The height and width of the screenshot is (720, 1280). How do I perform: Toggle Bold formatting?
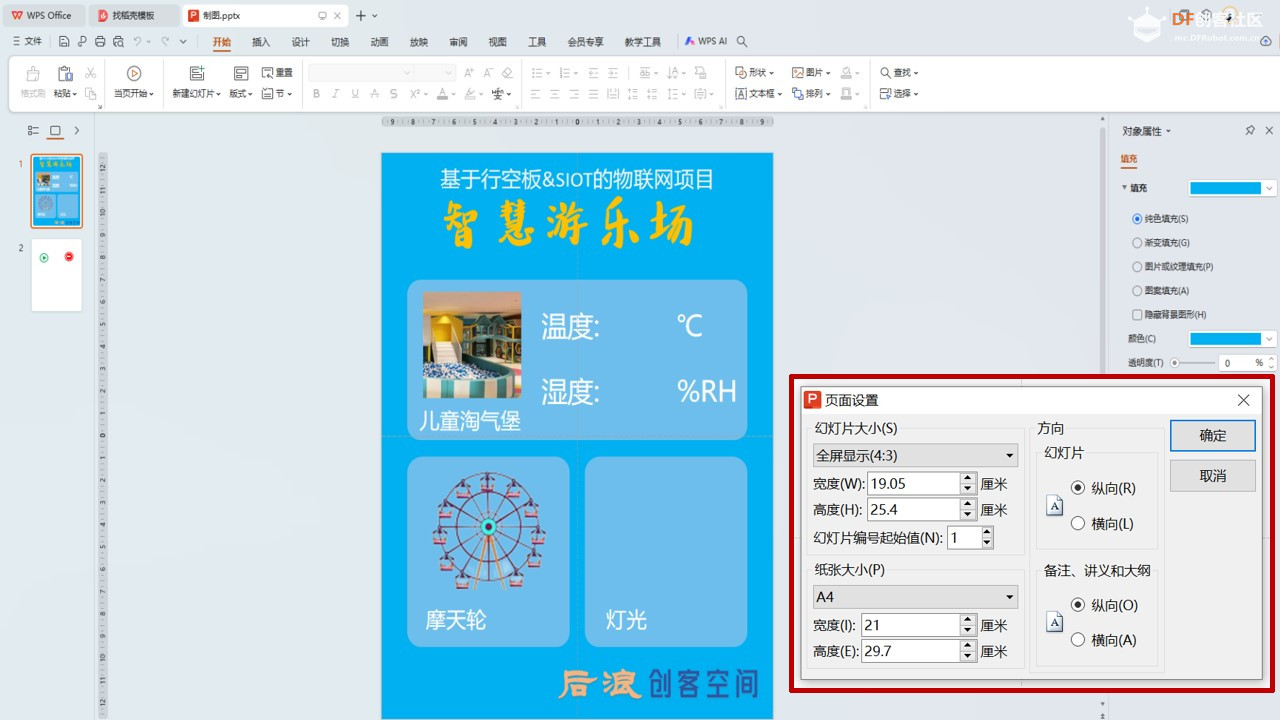(x=316, y=94)
